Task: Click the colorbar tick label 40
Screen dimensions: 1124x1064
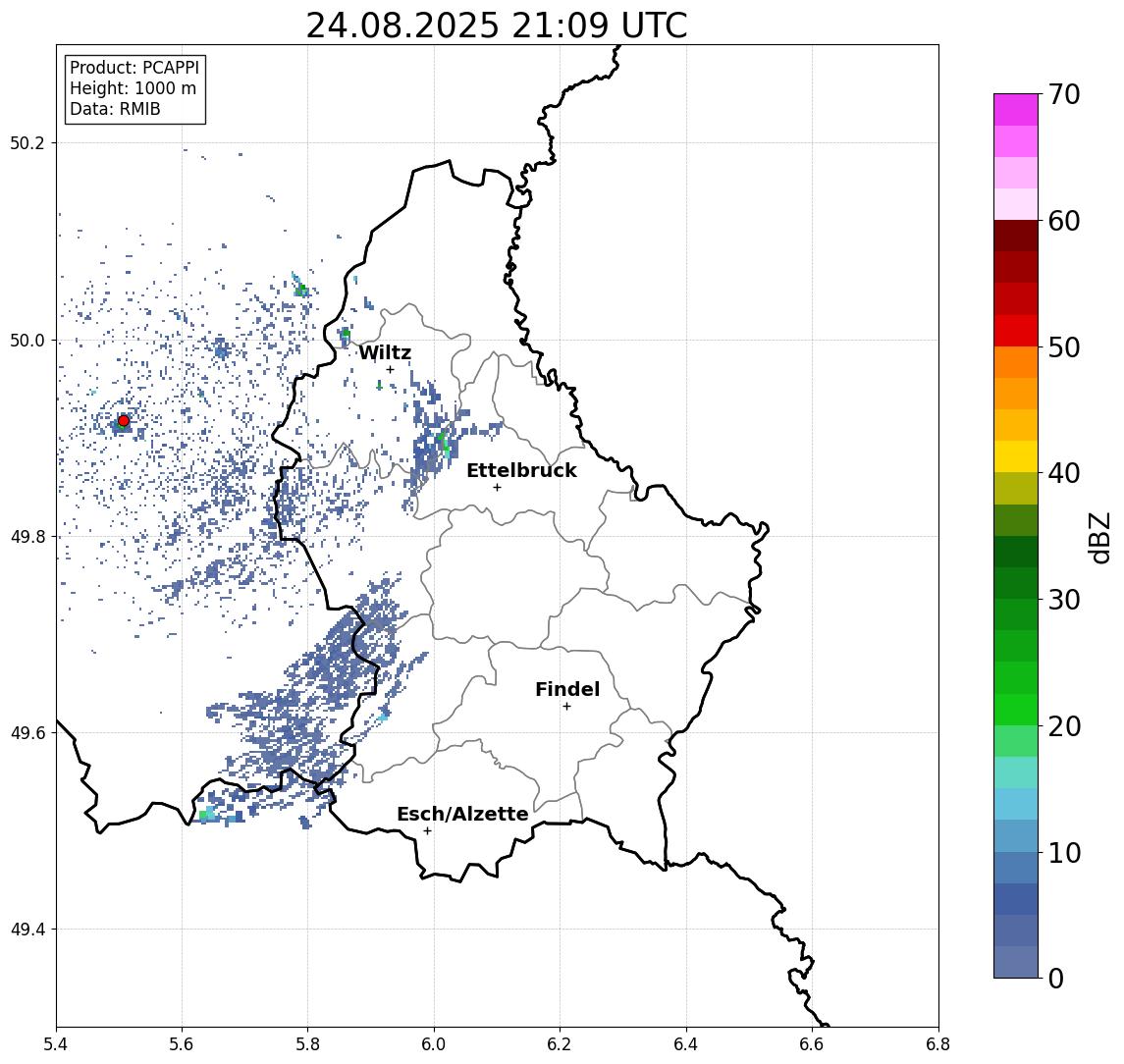Action: pos(1063,473)
